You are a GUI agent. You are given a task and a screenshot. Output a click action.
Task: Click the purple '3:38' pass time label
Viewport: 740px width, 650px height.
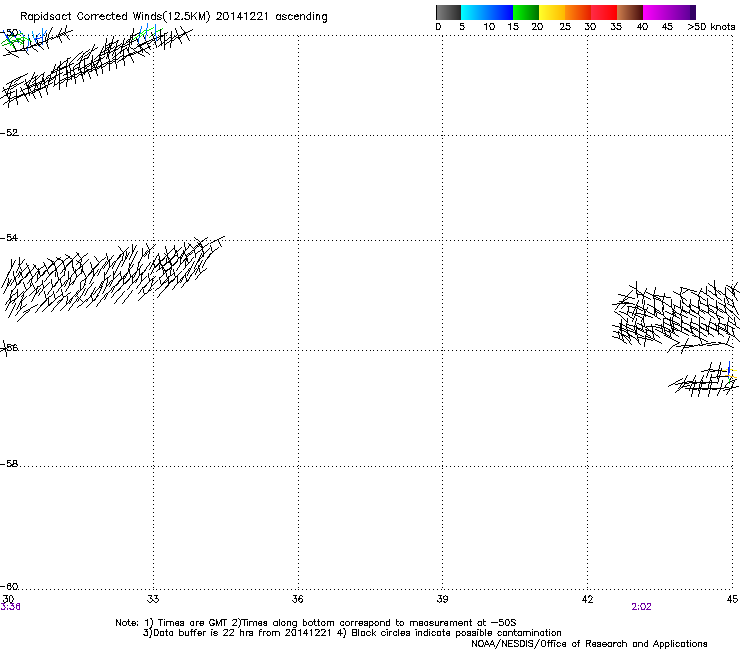[10, 607]
